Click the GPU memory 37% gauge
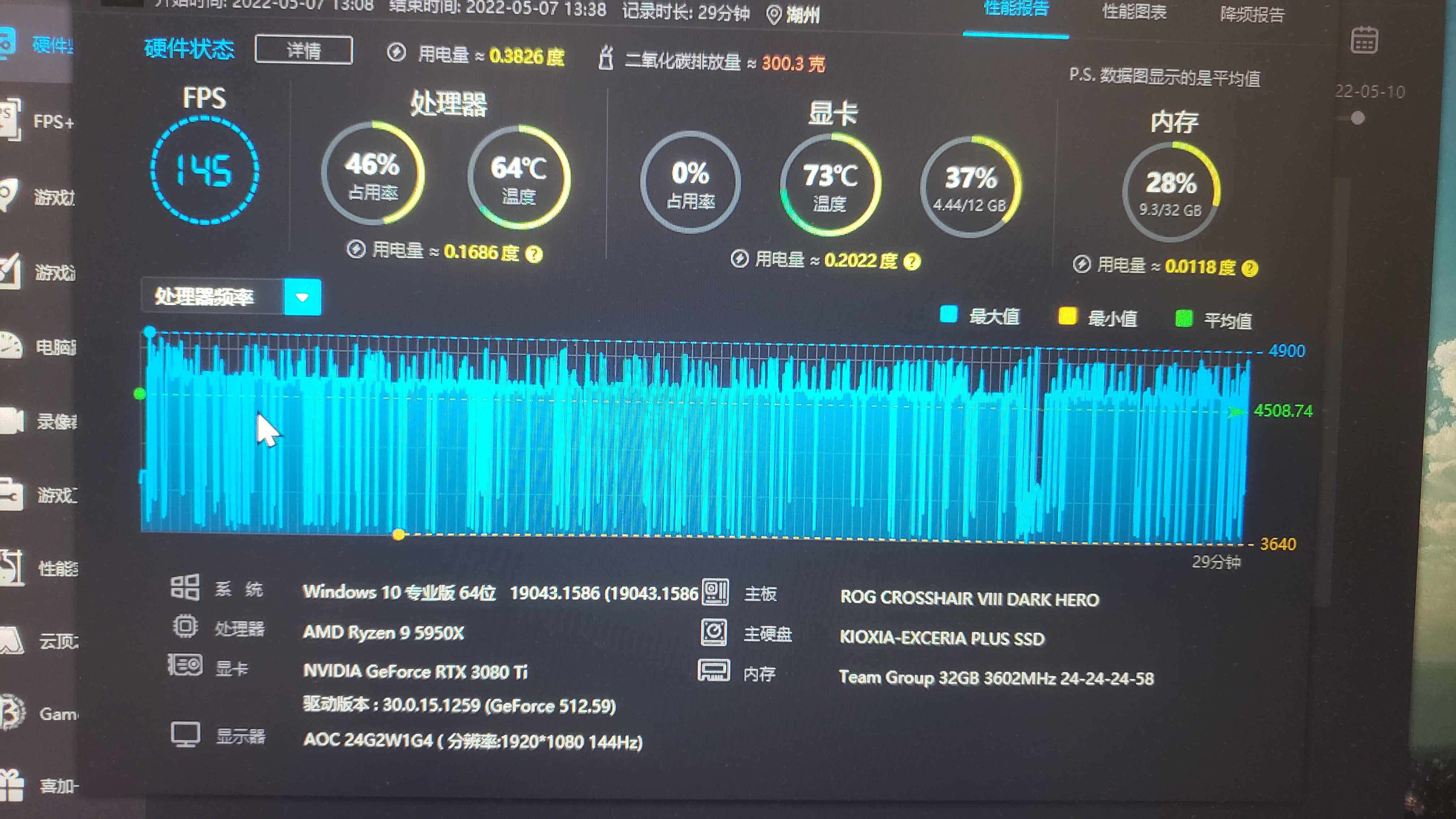The image size is (1456, 819). click(970, 187)
